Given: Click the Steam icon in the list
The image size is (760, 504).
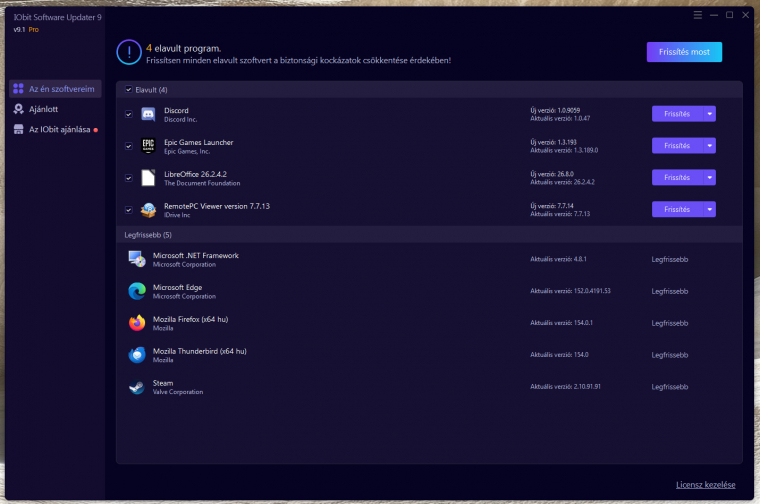Looking at the screenshot, I should point(137,387).
